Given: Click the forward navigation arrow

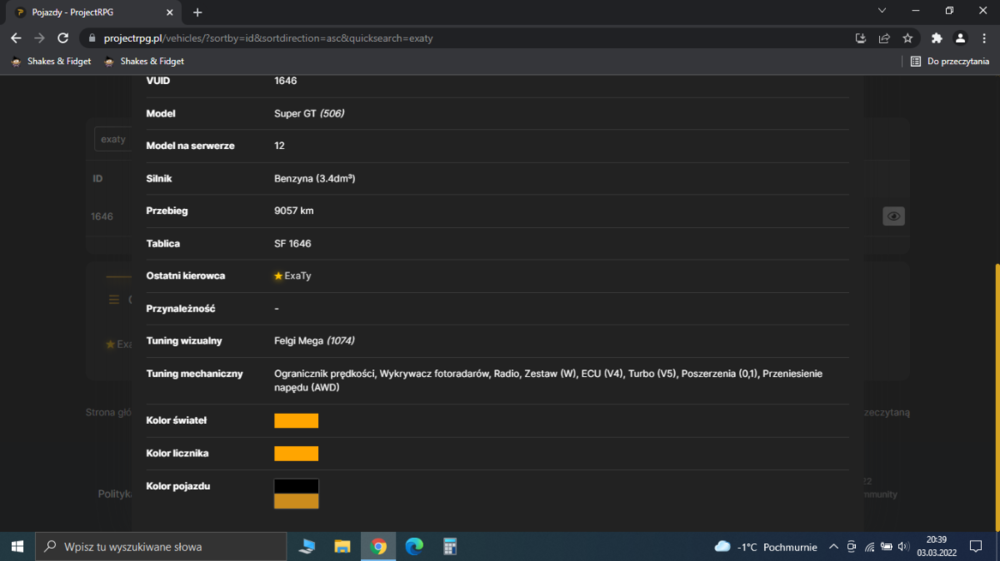Looking at the screenshot, I should [x=40, y=38].
